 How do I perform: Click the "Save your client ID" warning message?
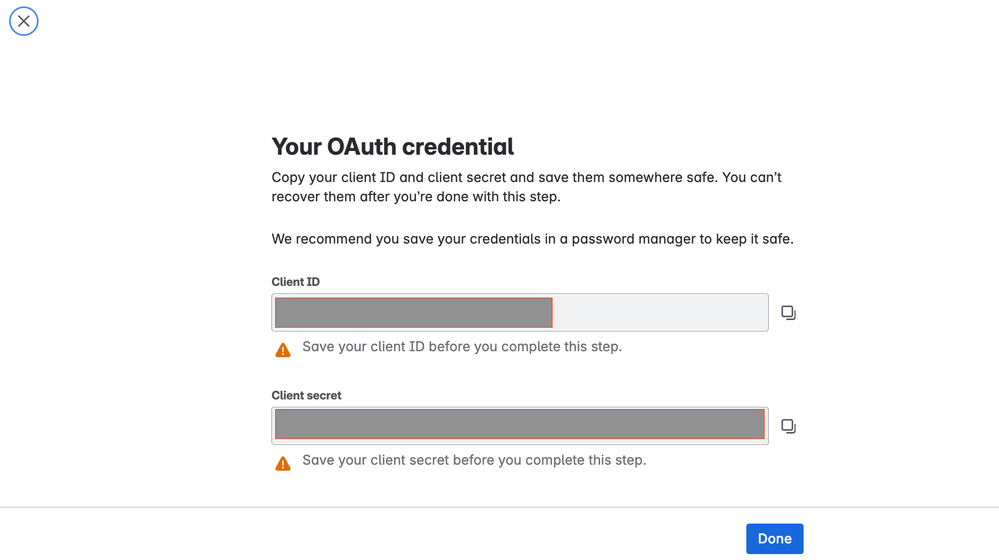coord(462,347)
